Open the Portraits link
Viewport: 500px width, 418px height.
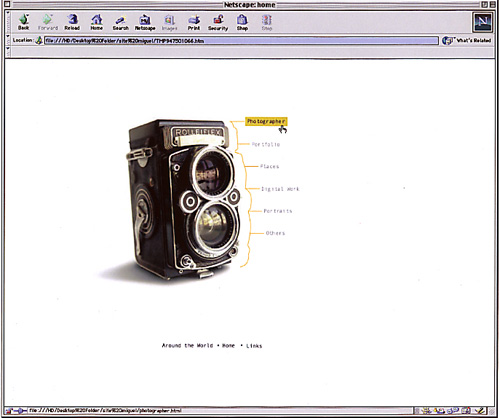tap(278, 211)
